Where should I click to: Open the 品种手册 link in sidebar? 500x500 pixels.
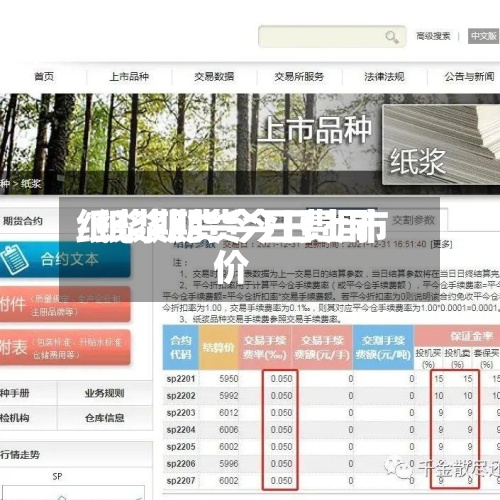(15, 393)
